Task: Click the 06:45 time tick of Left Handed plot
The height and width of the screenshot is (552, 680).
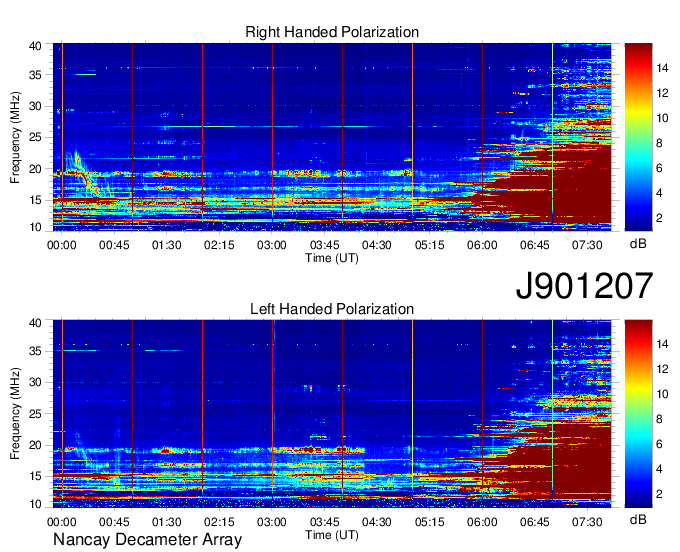Action: pyautogui.click(x=535, y=522)
